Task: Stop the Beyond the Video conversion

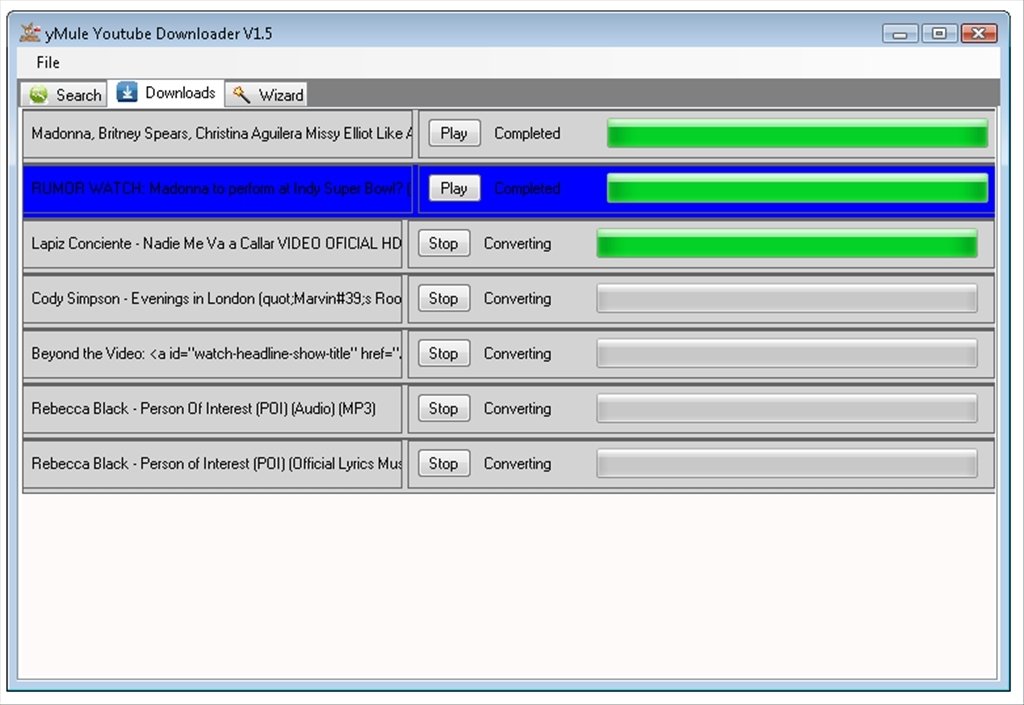Action: [443, 353]
